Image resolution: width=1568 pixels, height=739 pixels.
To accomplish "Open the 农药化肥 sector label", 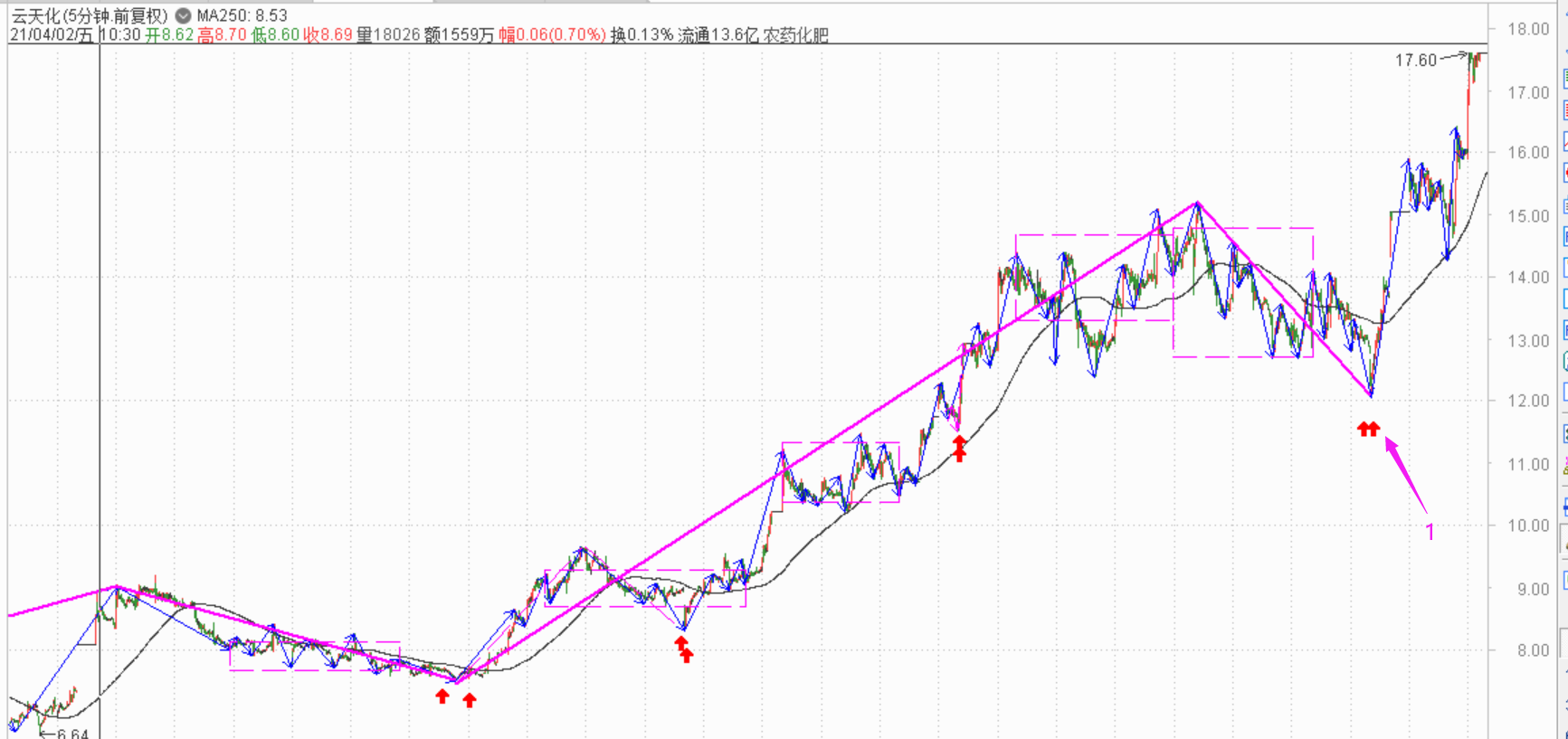I will point(796,35).
